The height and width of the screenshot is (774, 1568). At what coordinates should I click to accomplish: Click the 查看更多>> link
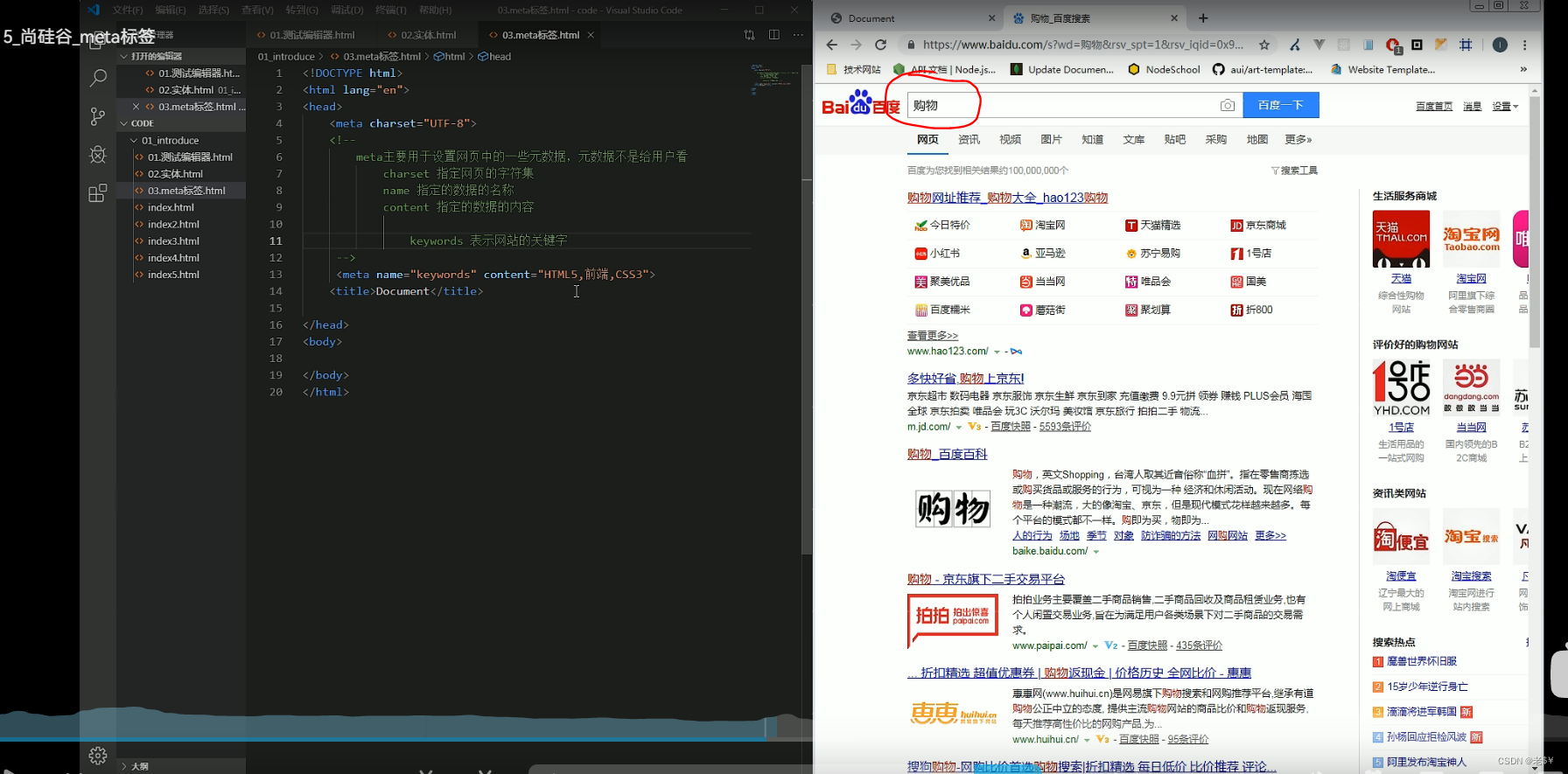pyautogui.click(x=933, y=335)
